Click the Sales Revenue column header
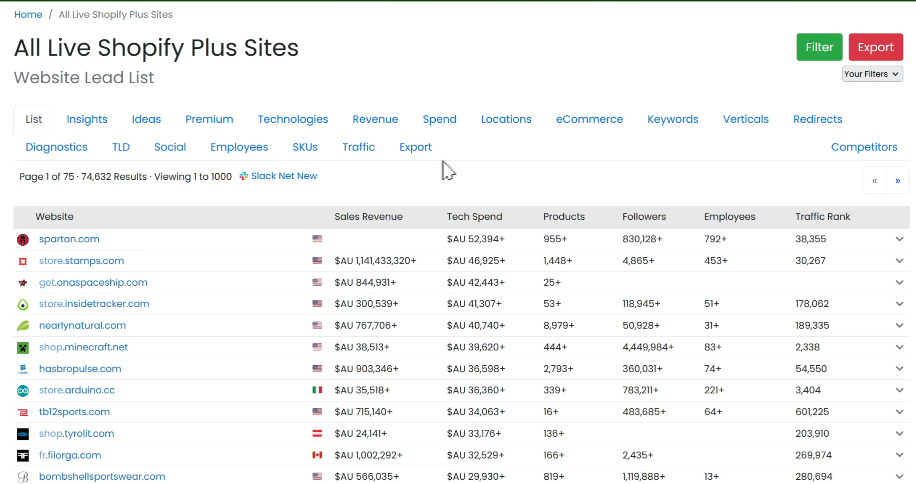The image size is (916, 484). [x=369, y=217]
